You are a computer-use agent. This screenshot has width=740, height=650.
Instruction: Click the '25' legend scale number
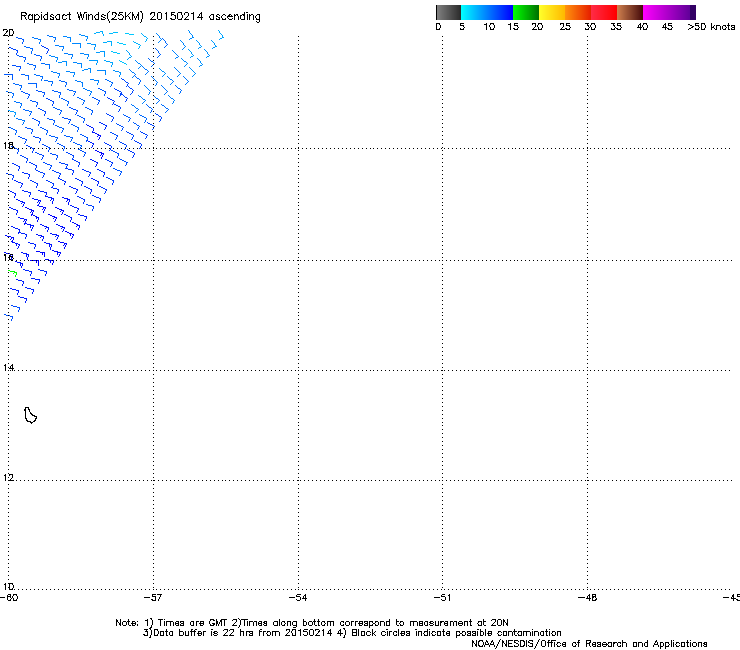565,27
